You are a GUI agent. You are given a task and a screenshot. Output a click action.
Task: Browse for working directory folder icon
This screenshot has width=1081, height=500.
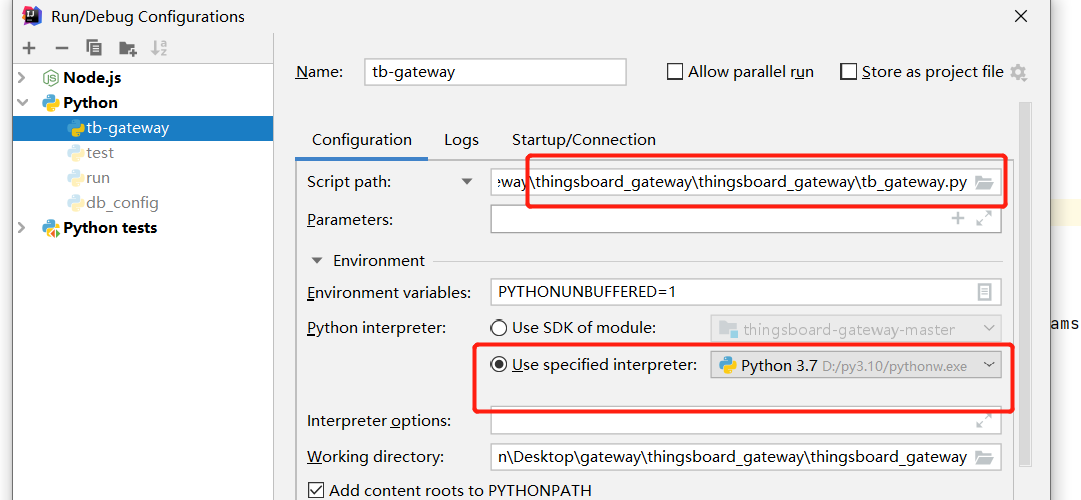(x=984, y=457)
